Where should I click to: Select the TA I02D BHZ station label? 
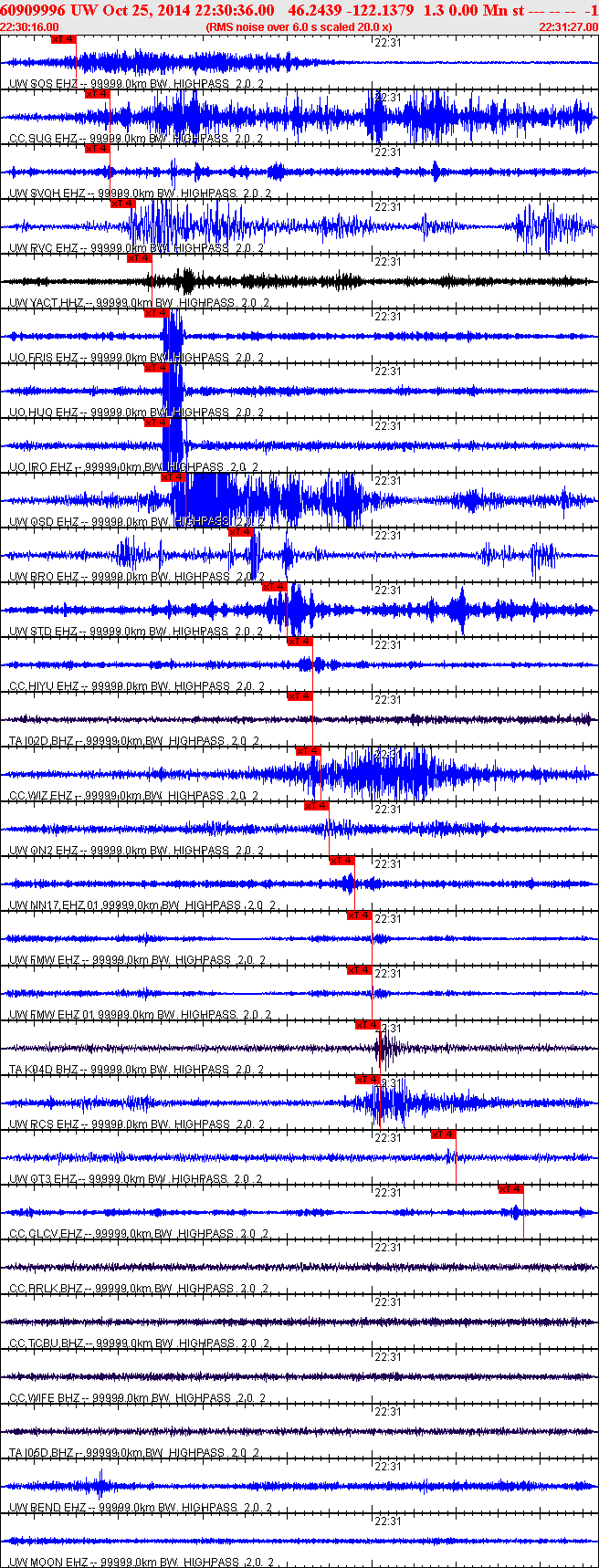[44, 741]
